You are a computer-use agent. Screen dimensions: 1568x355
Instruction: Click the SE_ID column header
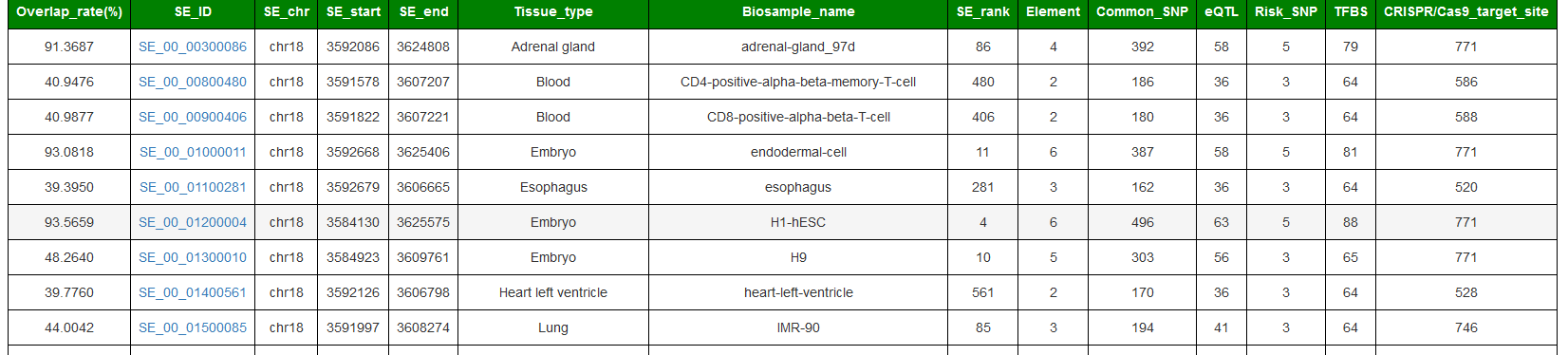193,12
